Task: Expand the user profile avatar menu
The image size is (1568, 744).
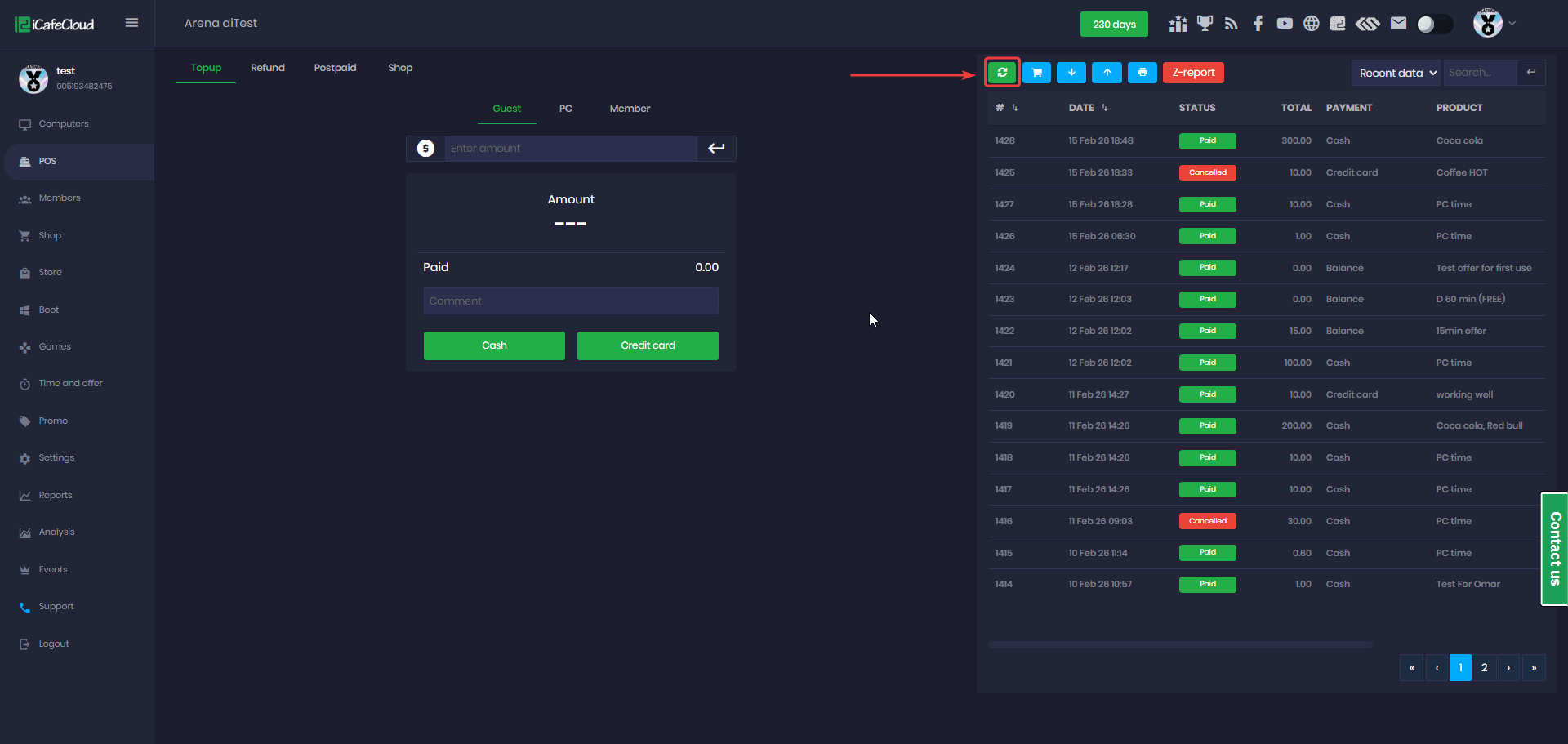Action: [1493, 24]
